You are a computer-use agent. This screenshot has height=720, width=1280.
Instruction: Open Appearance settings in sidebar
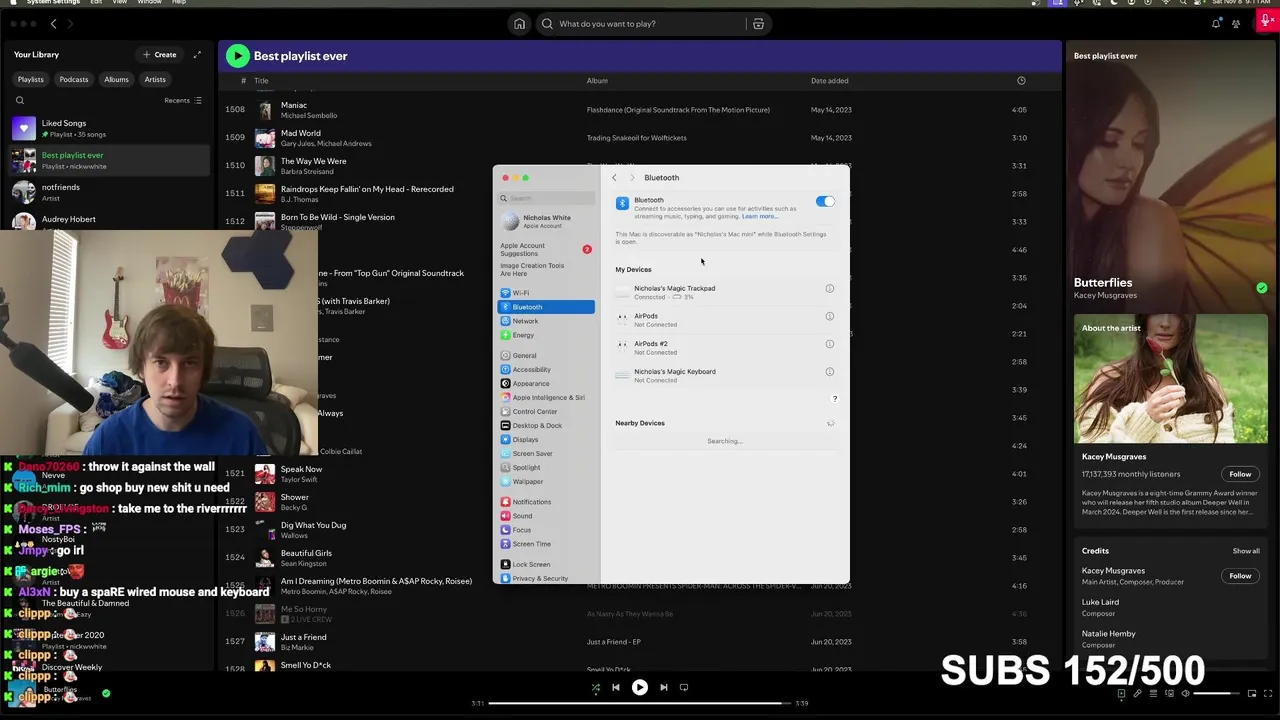pos(546,383)
